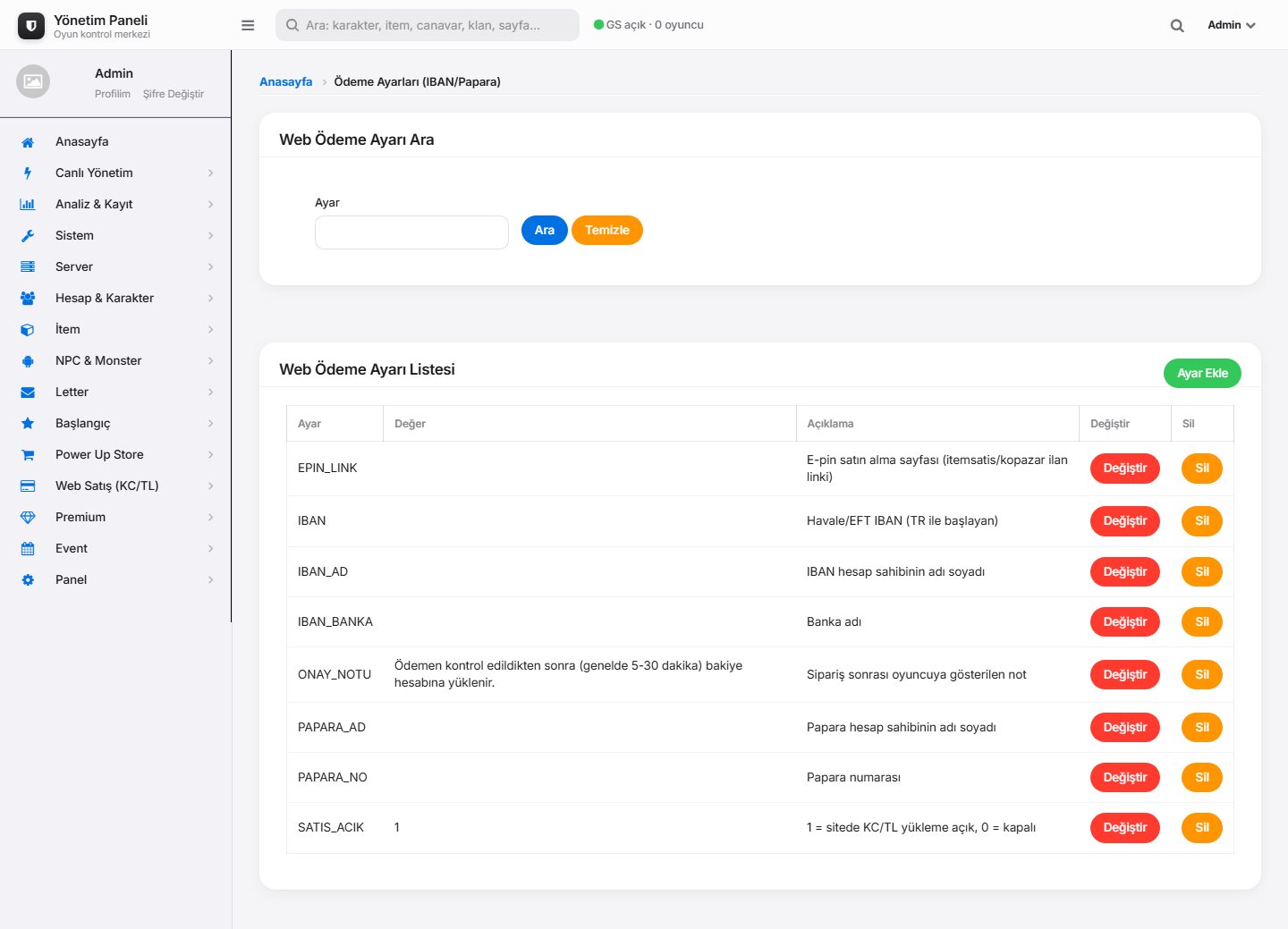
Task: Click the bar chart icon for Analiz & Kayıt
Action: pos(28,205)
